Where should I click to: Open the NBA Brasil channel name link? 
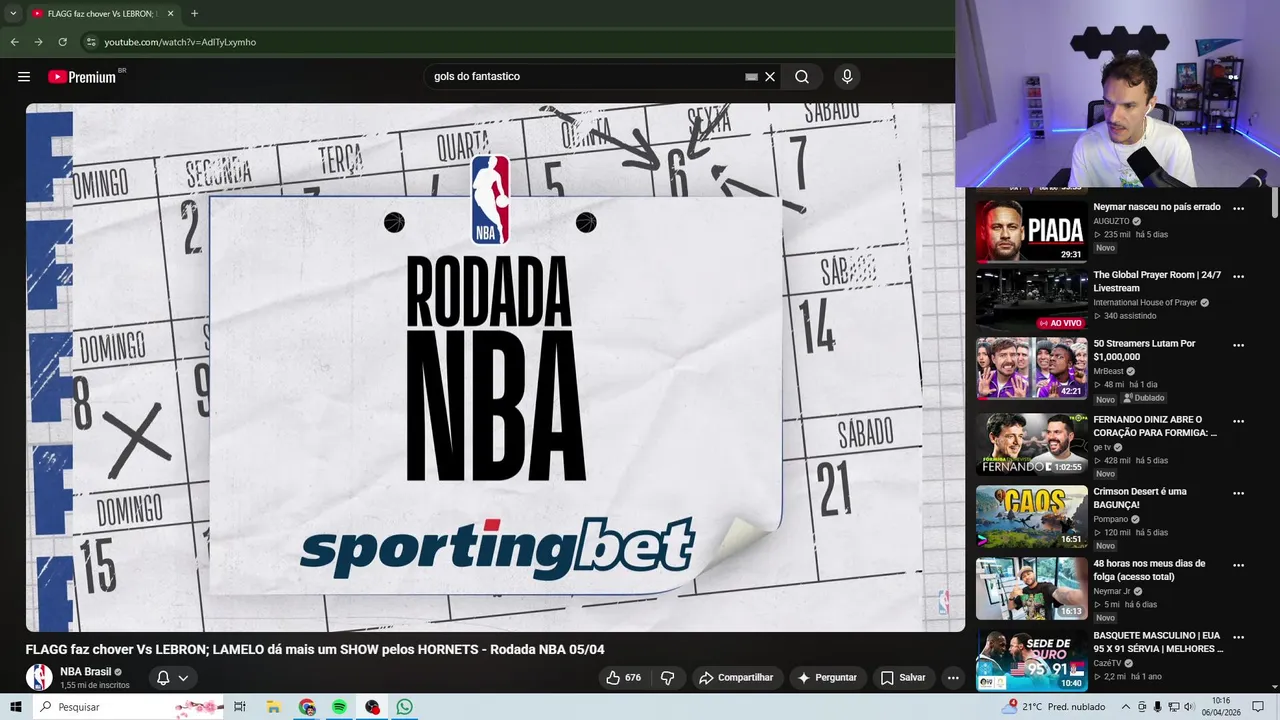pyautogui.click(x=85, y=672)
